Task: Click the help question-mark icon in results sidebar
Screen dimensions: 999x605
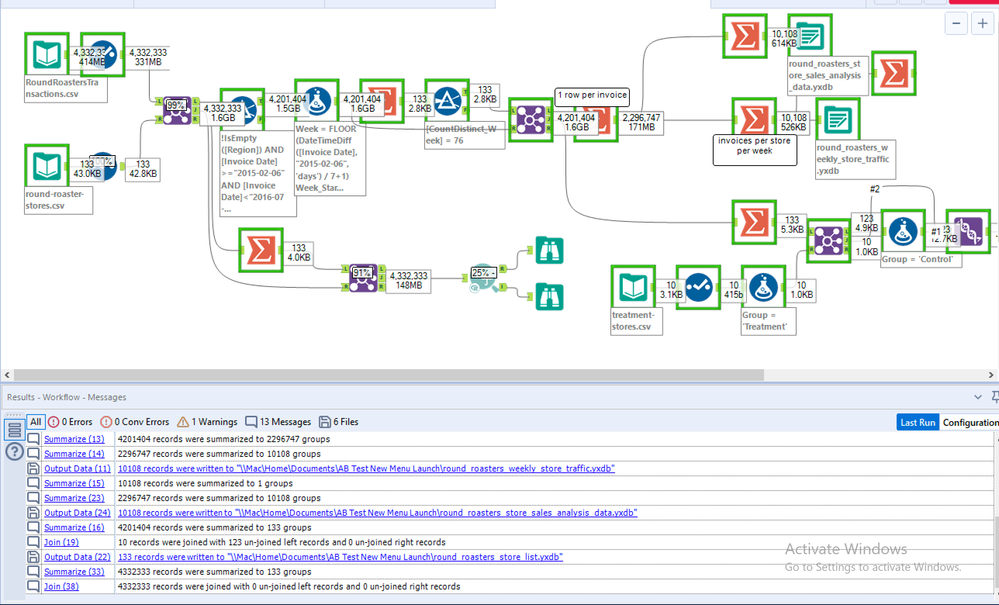Action: (14, 449)
